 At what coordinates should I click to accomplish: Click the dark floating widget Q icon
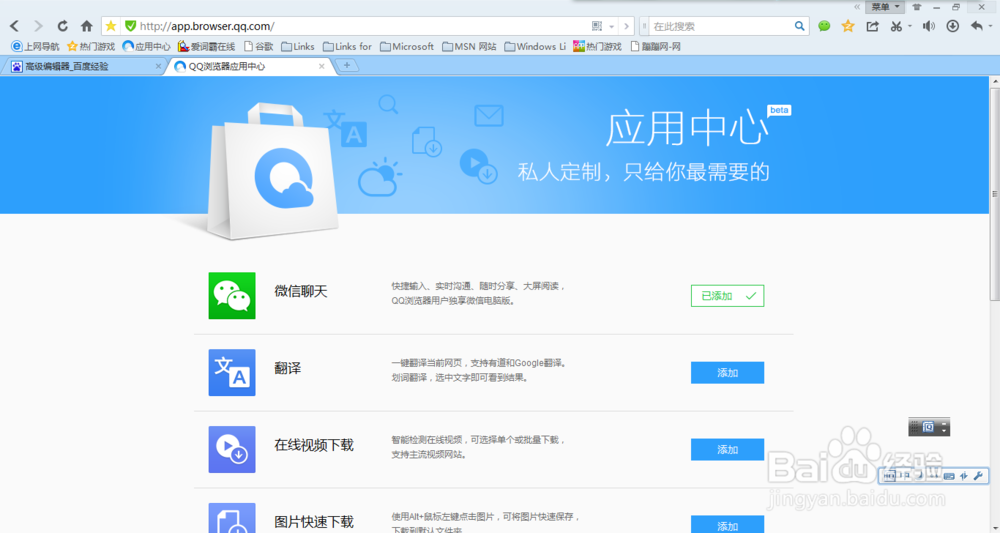pyautogui.click(x=928, y=427)
